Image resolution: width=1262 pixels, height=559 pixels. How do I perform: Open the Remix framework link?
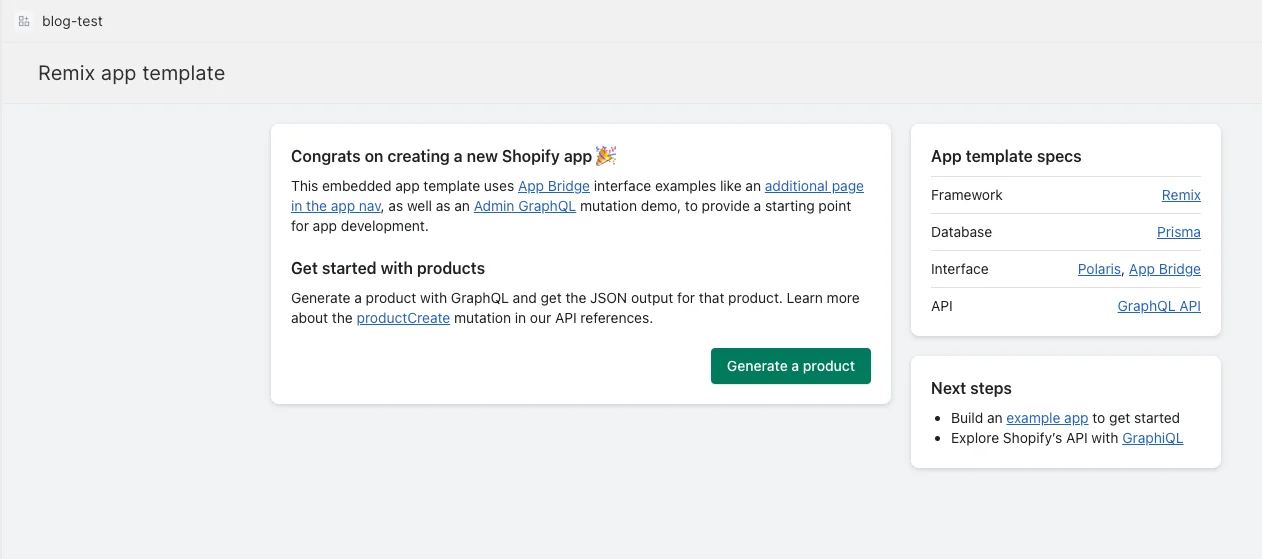click(1180, 195)
